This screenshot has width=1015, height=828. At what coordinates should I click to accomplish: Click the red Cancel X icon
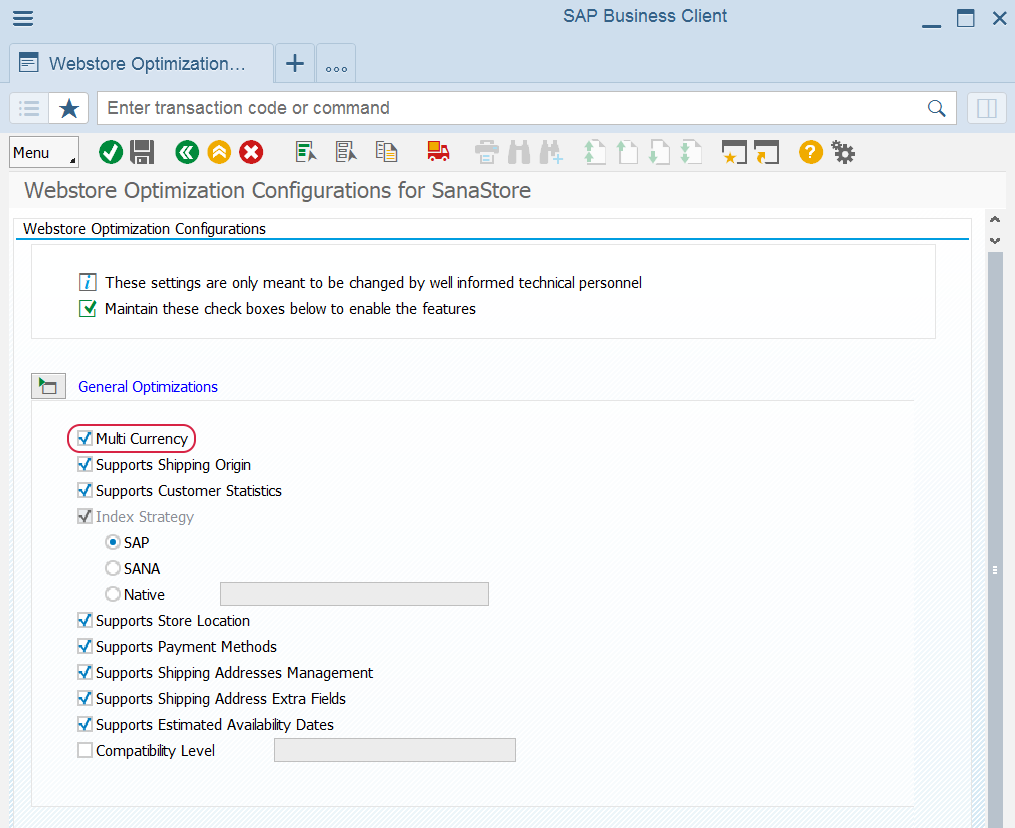point(251,153)
